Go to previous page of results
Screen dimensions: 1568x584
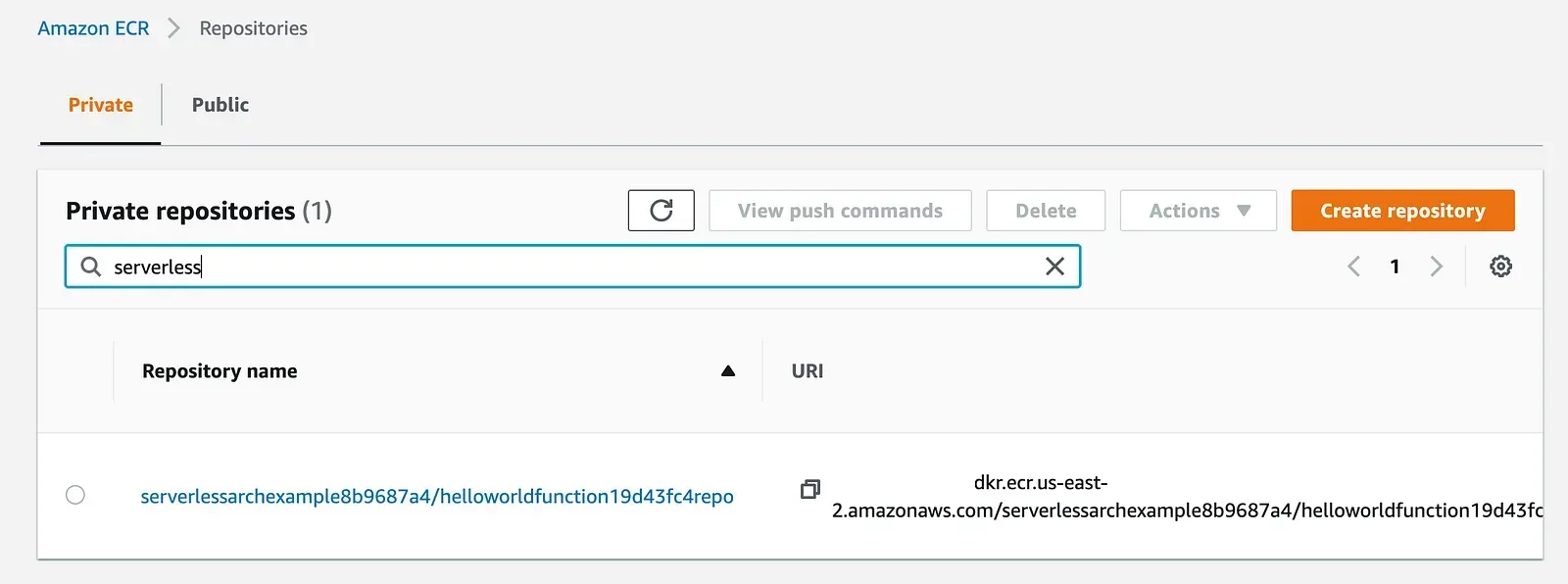pyautogui.click(x=1353, y=267)
